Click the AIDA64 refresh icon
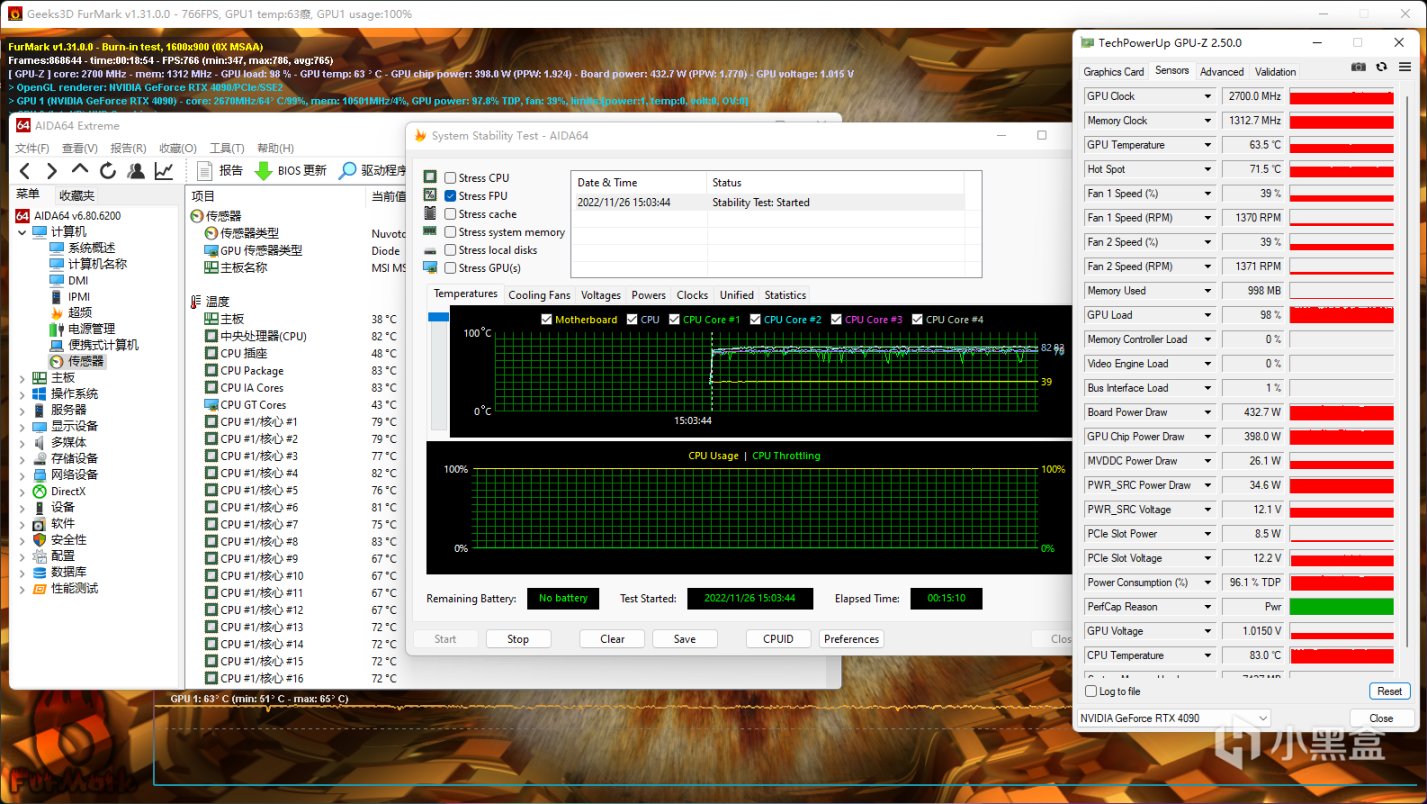The height and width of the screenshot is (804, 1427). tap(108, 170)
